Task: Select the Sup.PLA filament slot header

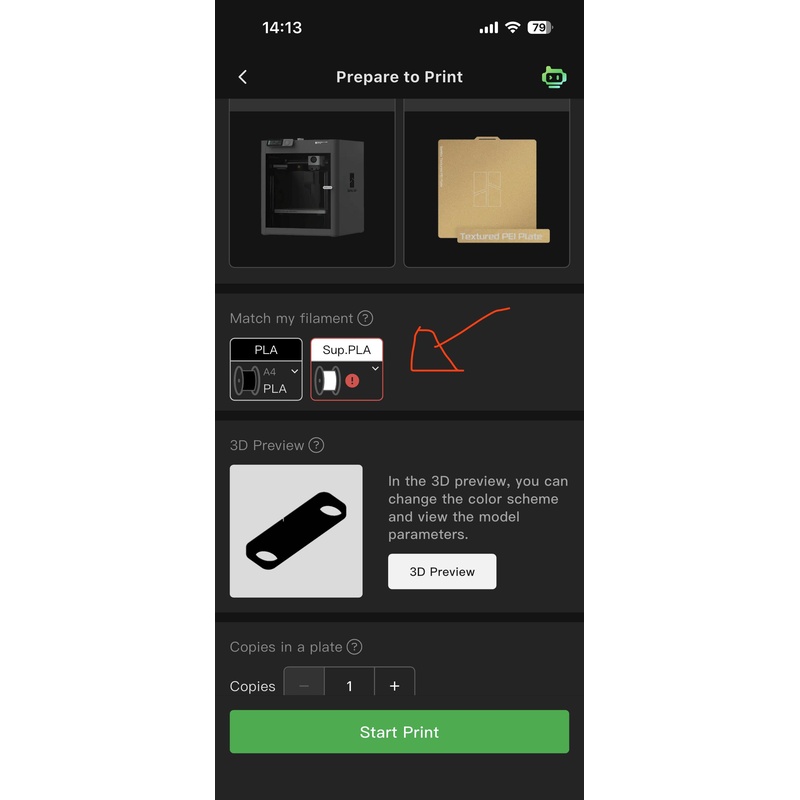Action: (346, 349)
